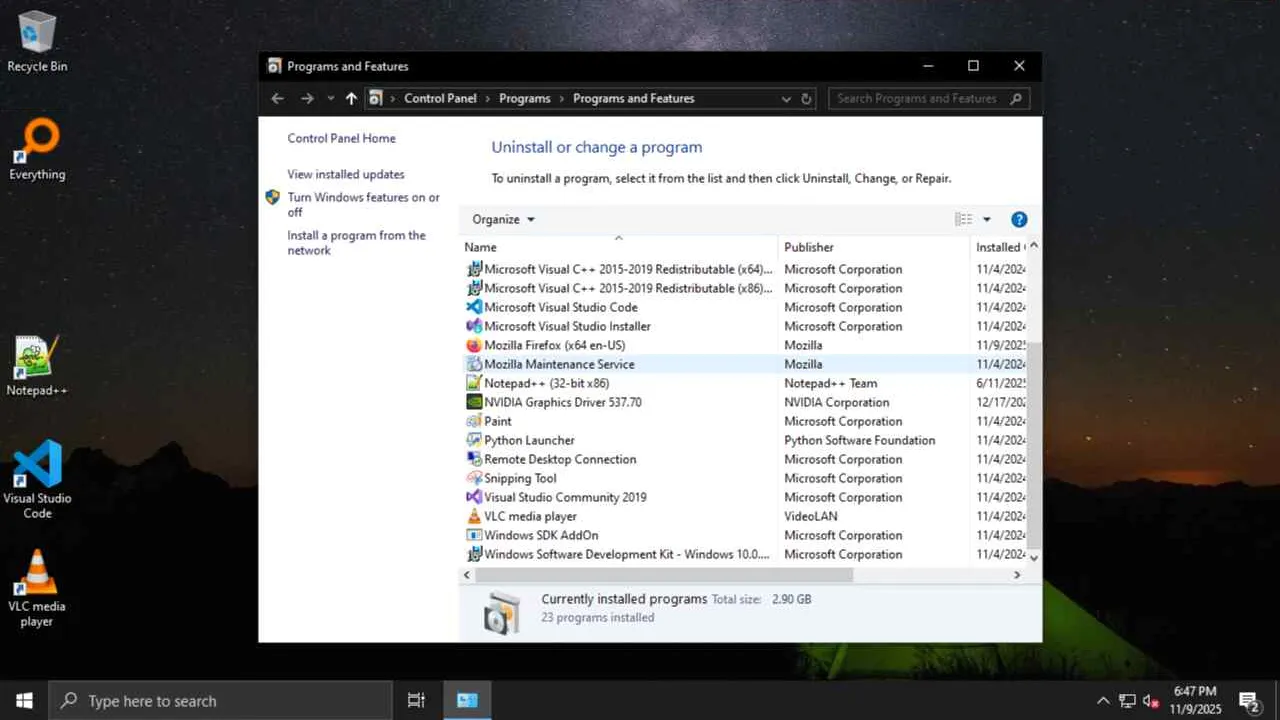
Task: Open Control Panel Home link
Action: [x=342, y=138]
